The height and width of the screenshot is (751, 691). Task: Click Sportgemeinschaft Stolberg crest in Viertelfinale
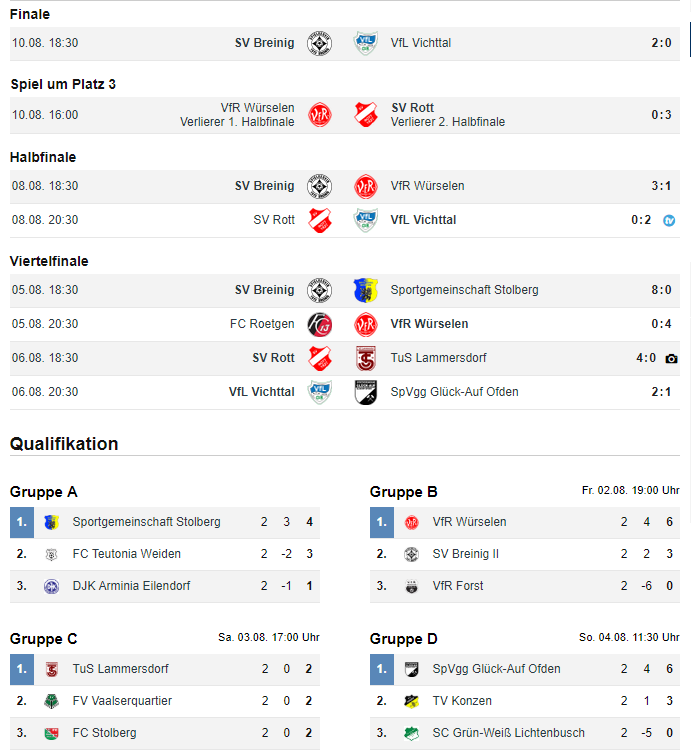pyautogui.click(x=366, y=290)
